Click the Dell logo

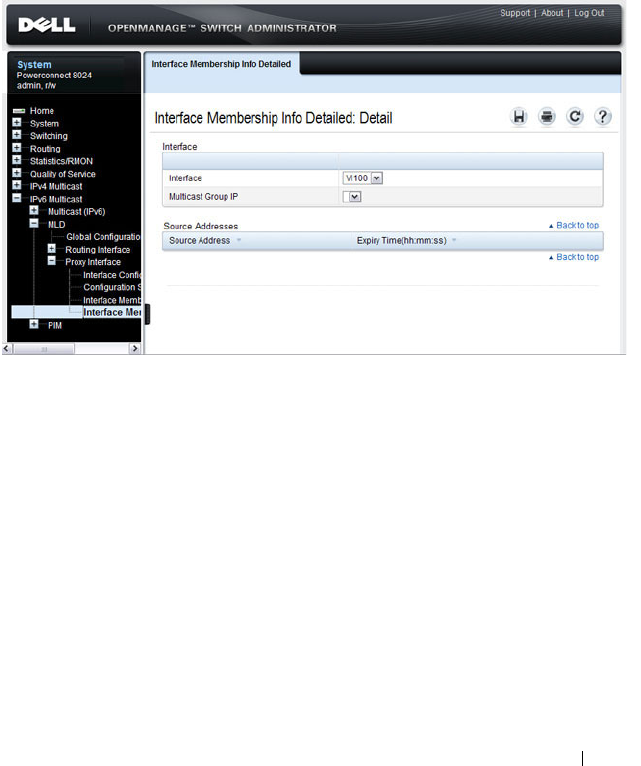coord(47,25)
